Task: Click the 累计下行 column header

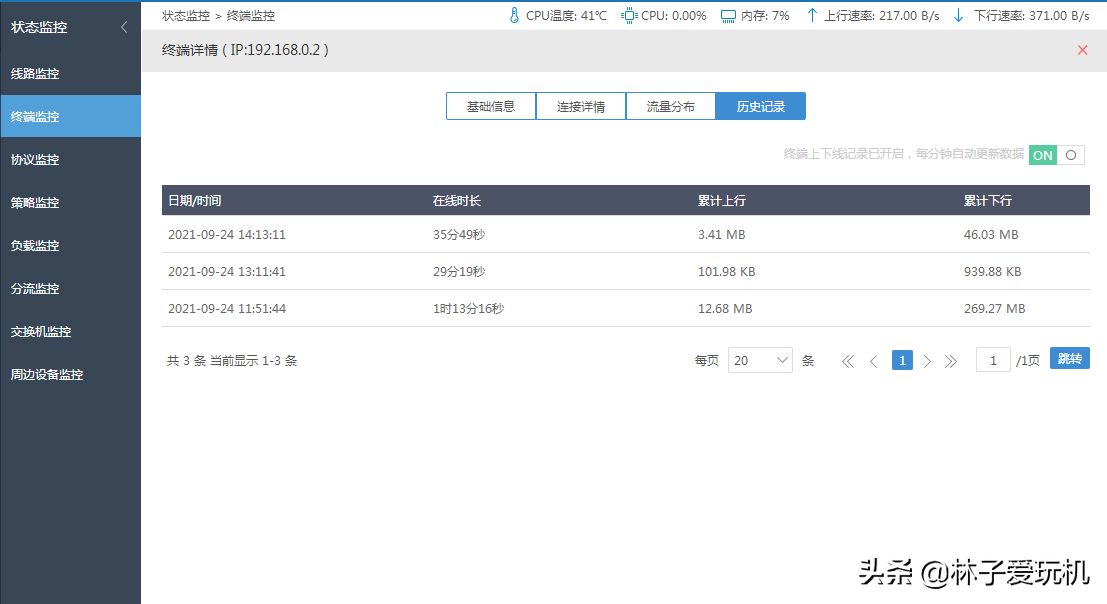Action: tap(988, 201)
